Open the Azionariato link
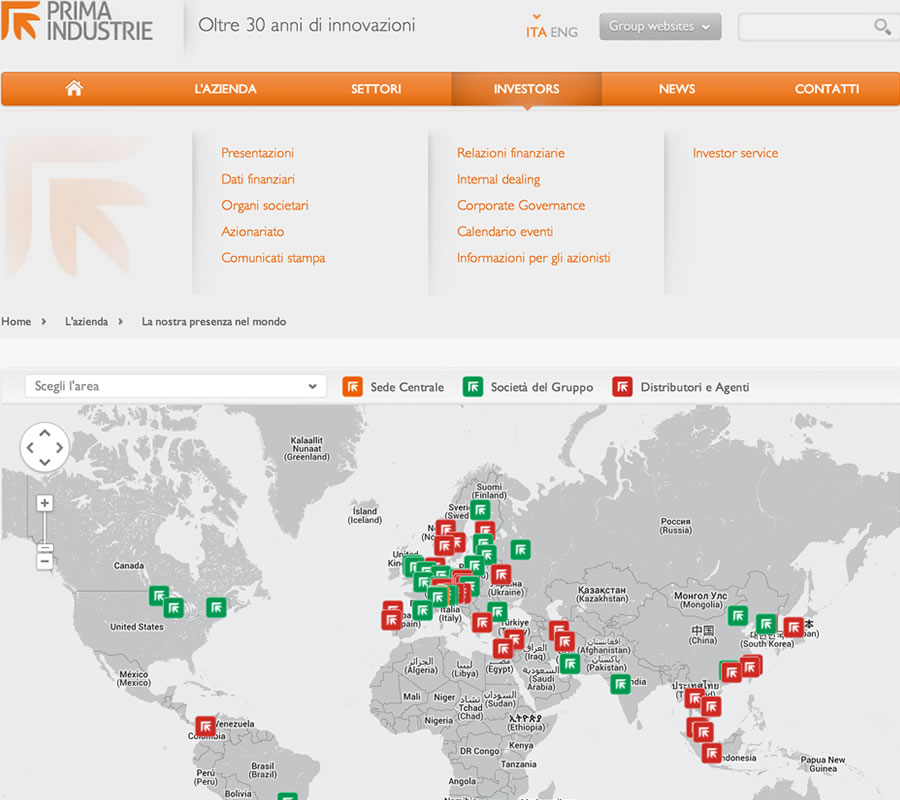The width and height of the screenshot is (900, 800). pyautogui.click(x=253, y=232)
